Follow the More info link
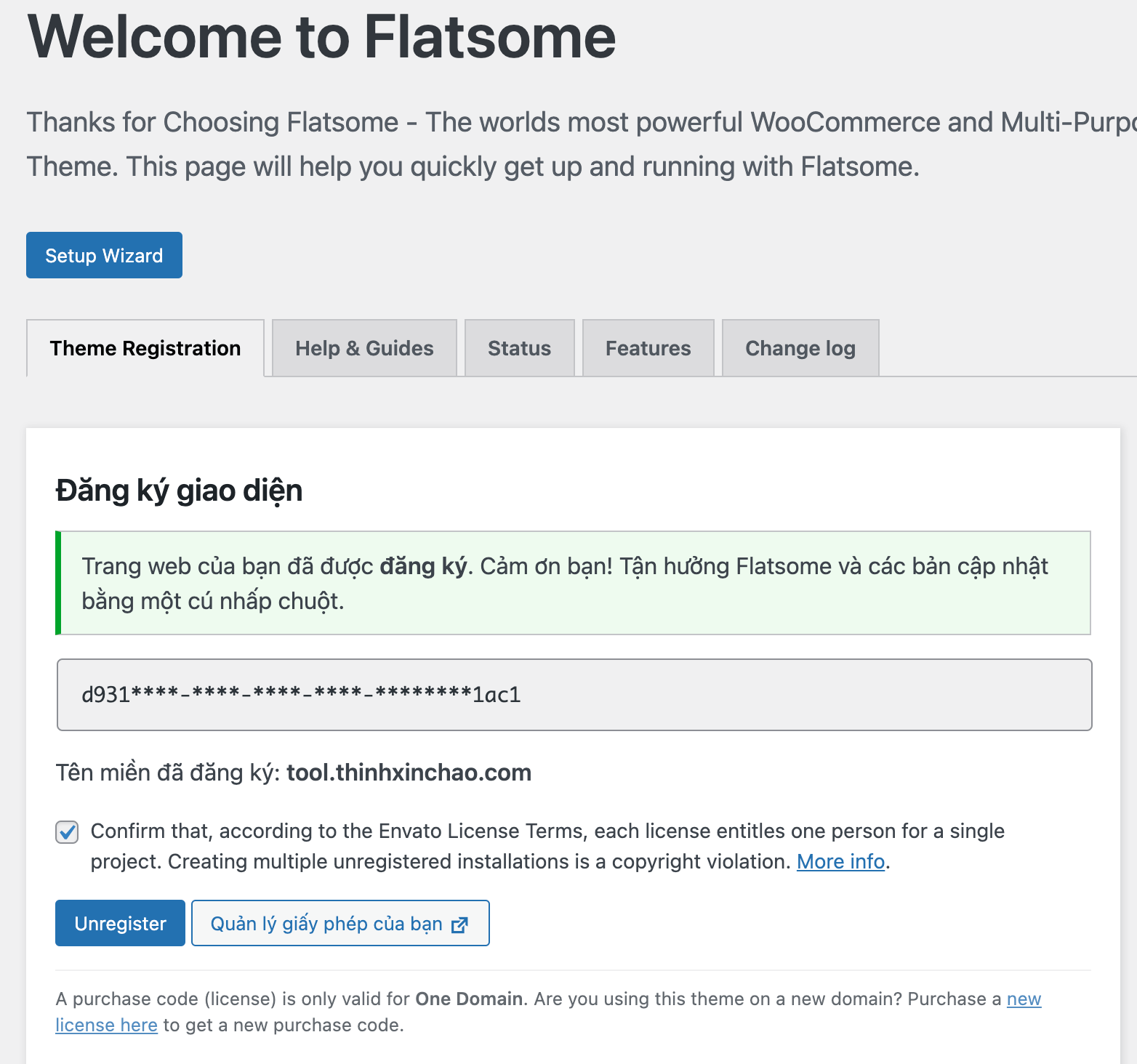 840,861
